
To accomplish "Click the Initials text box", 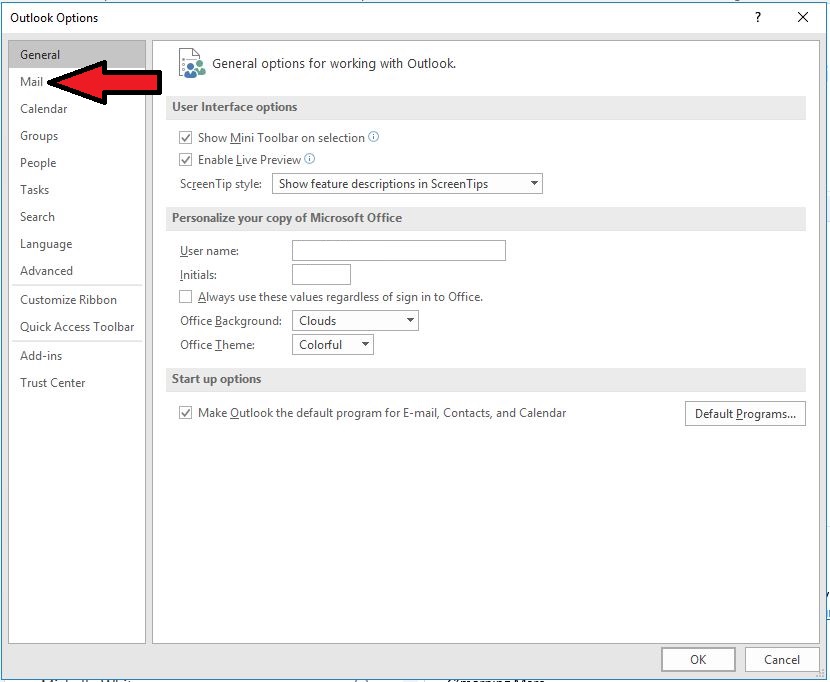I will [x=321, y=275].
